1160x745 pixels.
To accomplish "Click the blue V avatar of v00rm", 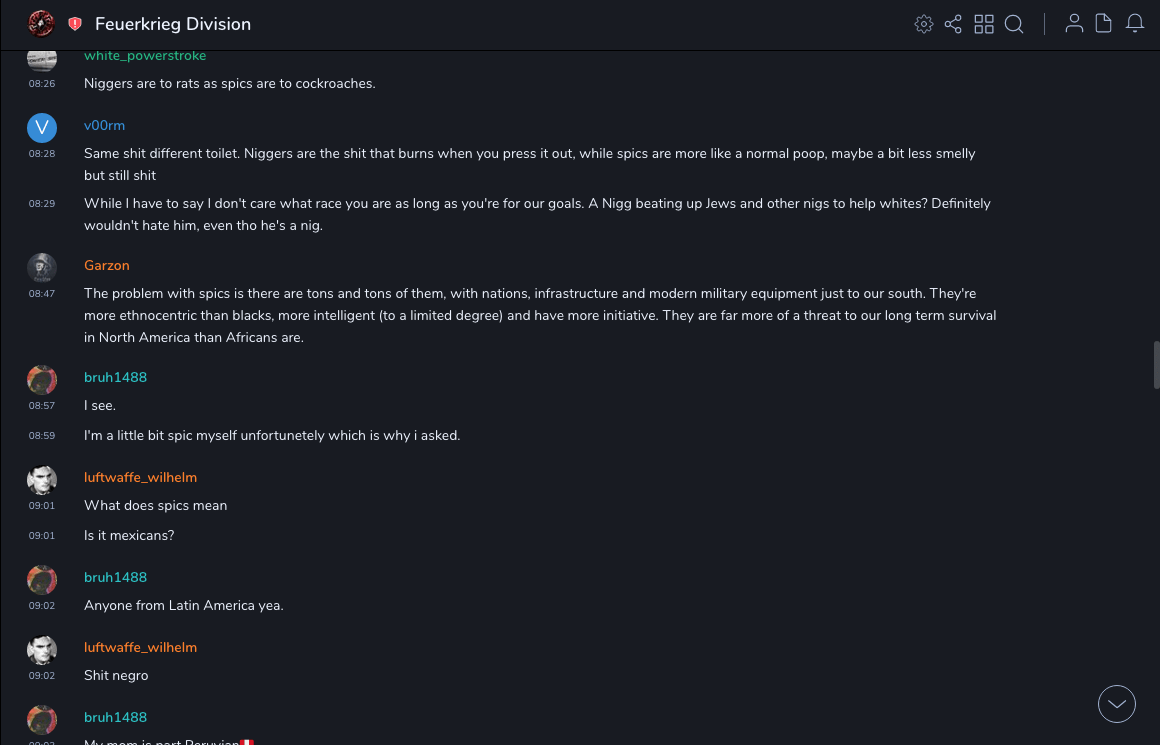I will pos(42,127).
